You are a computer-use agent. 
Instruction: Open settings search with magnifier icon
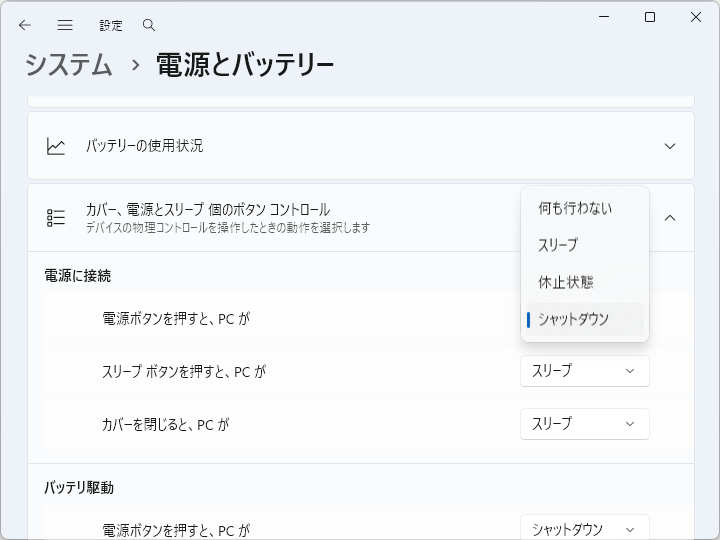click(149, 25)
